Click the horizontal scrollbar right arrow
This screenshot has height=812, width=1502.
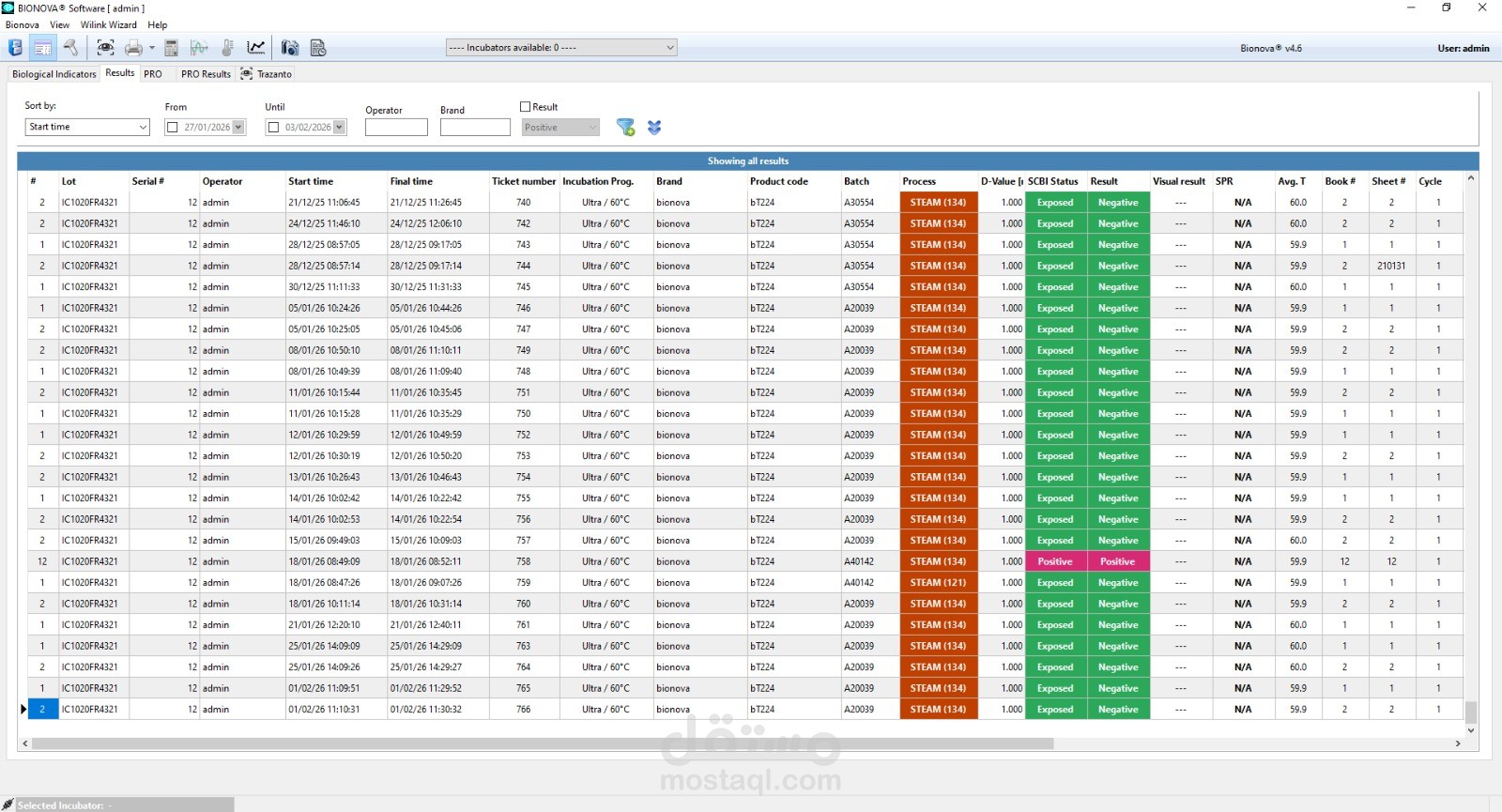click(x=1458, y=743)
